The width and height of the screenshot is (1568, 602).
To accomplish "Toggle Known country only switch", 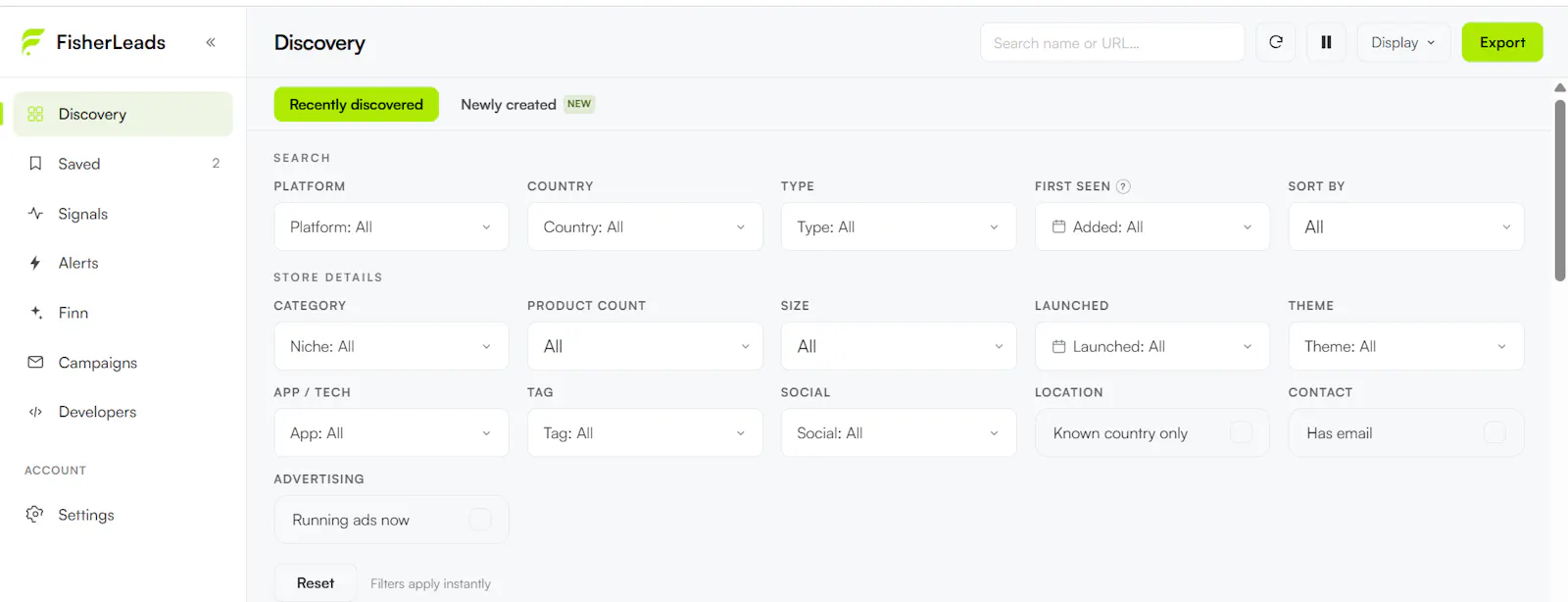I will point(1241,432).
